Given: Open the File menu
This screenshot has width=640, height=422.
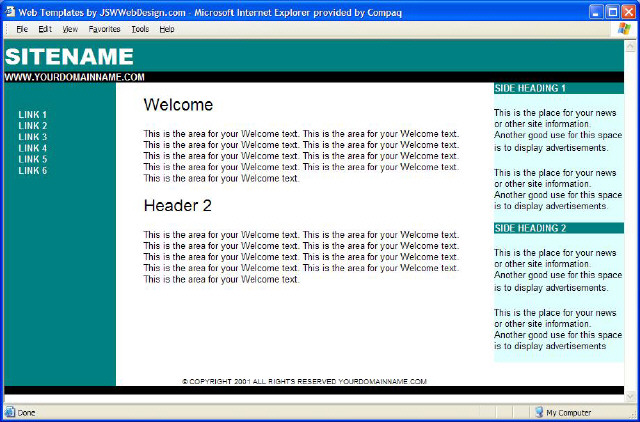Looking at the screenshot, I should tap(22, 29).
